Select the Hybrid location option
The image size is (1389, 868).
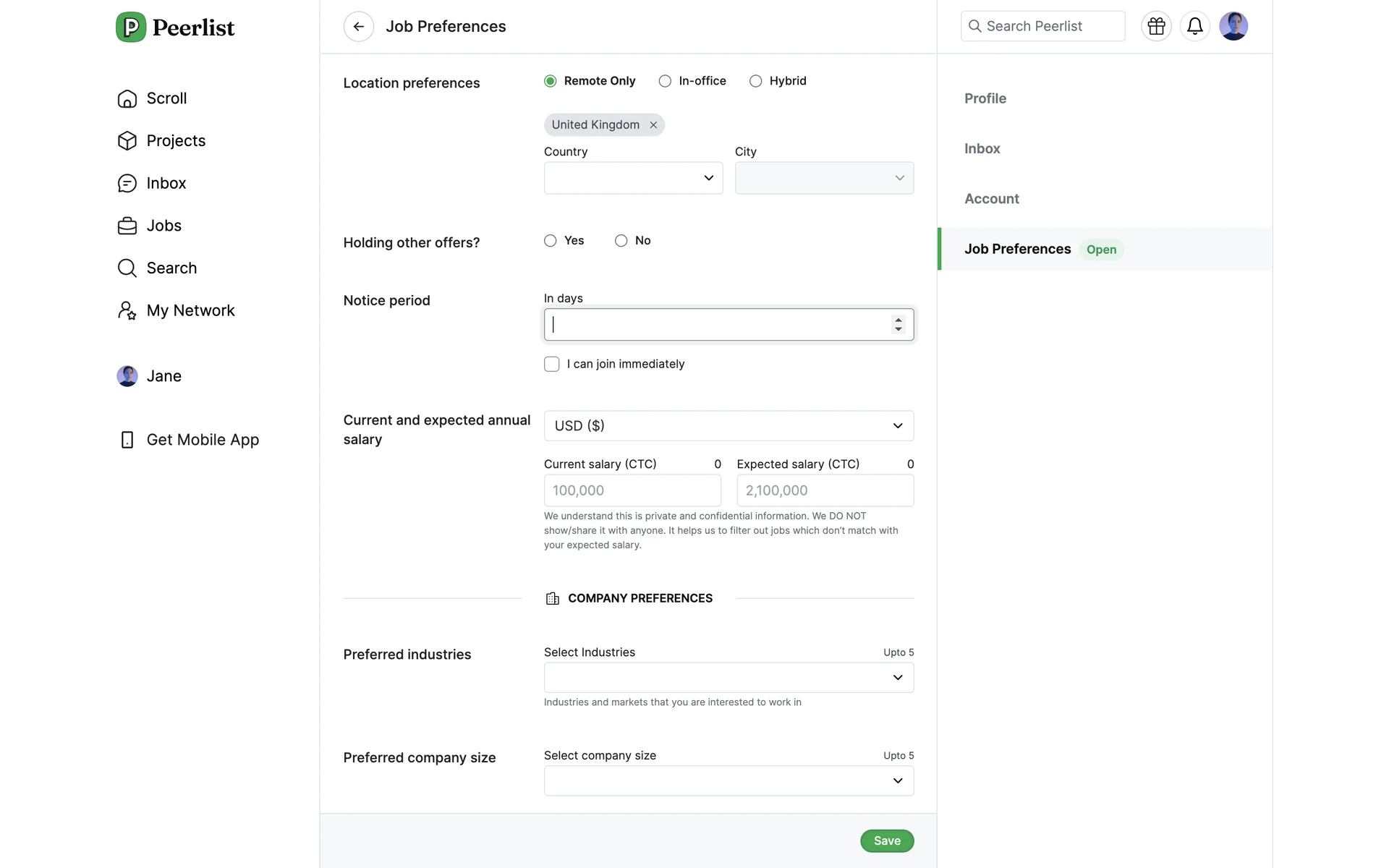coord(756,81)
